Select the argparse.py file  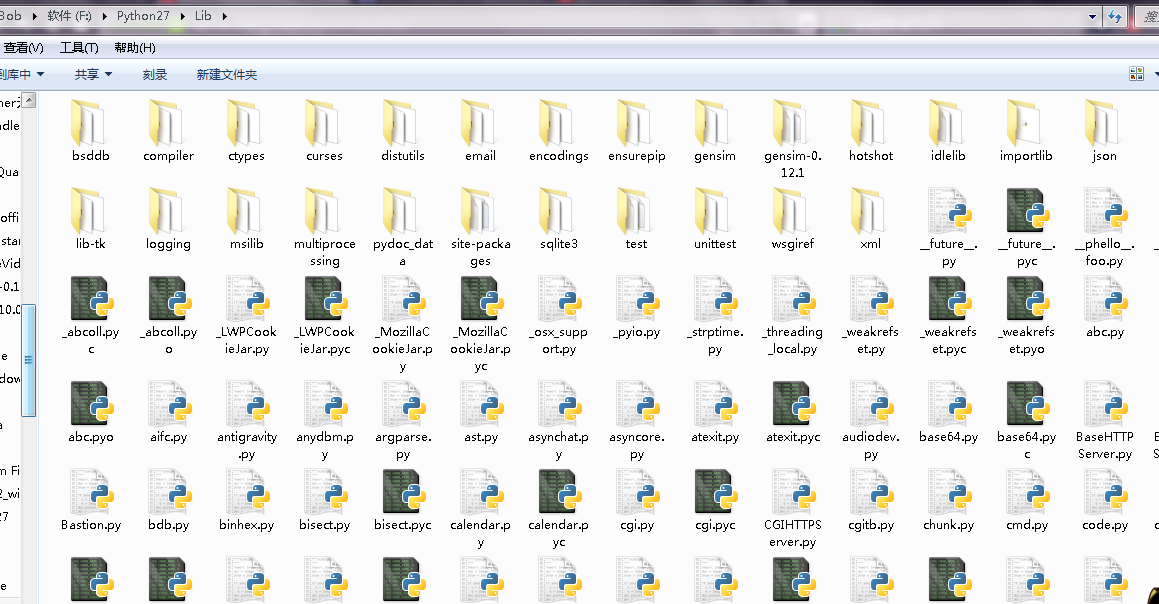pos(403,421)
